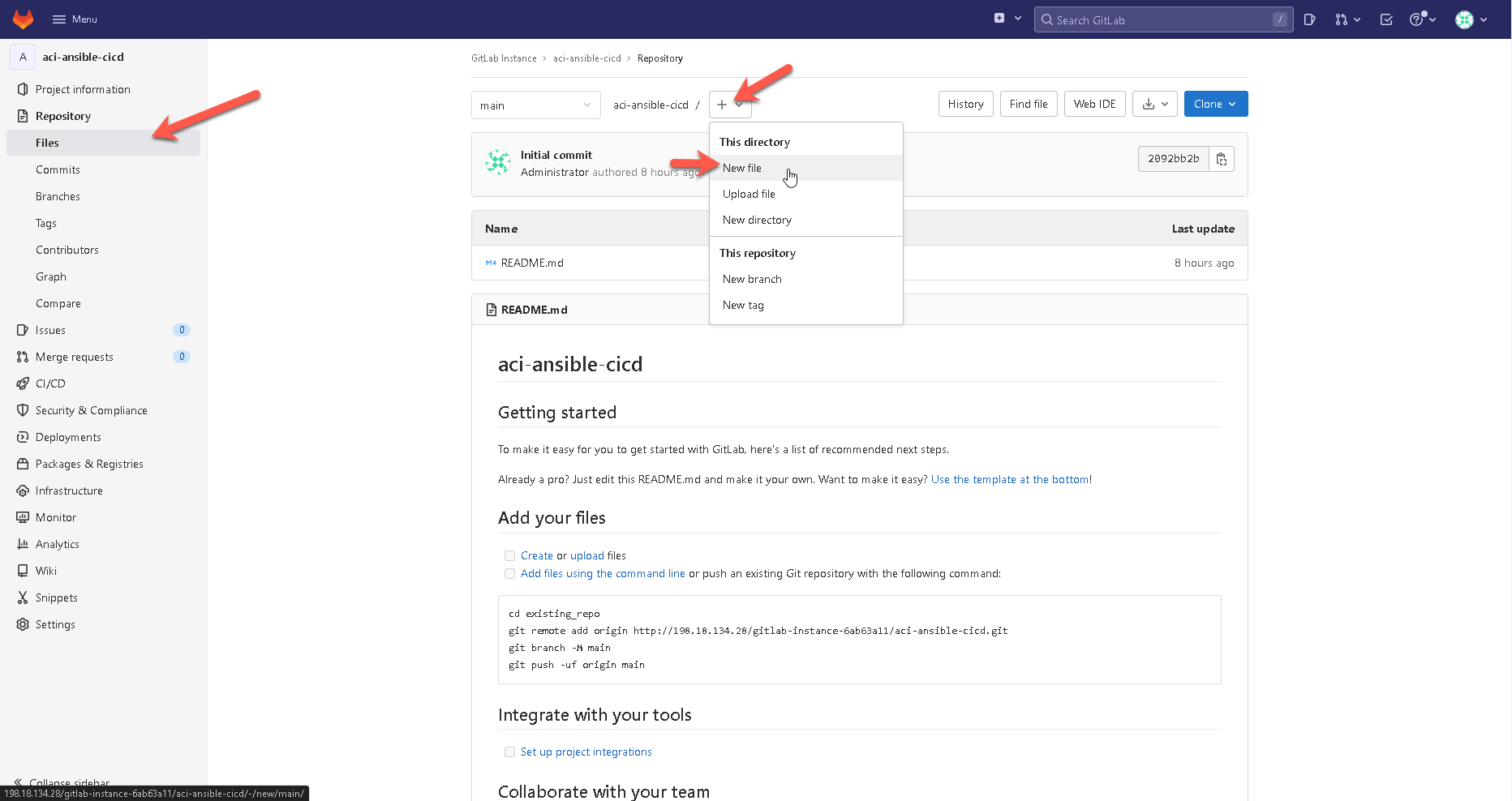Click the Administrator author name
The height and width of the screenshot is (801, 1512).
point(555,172)
